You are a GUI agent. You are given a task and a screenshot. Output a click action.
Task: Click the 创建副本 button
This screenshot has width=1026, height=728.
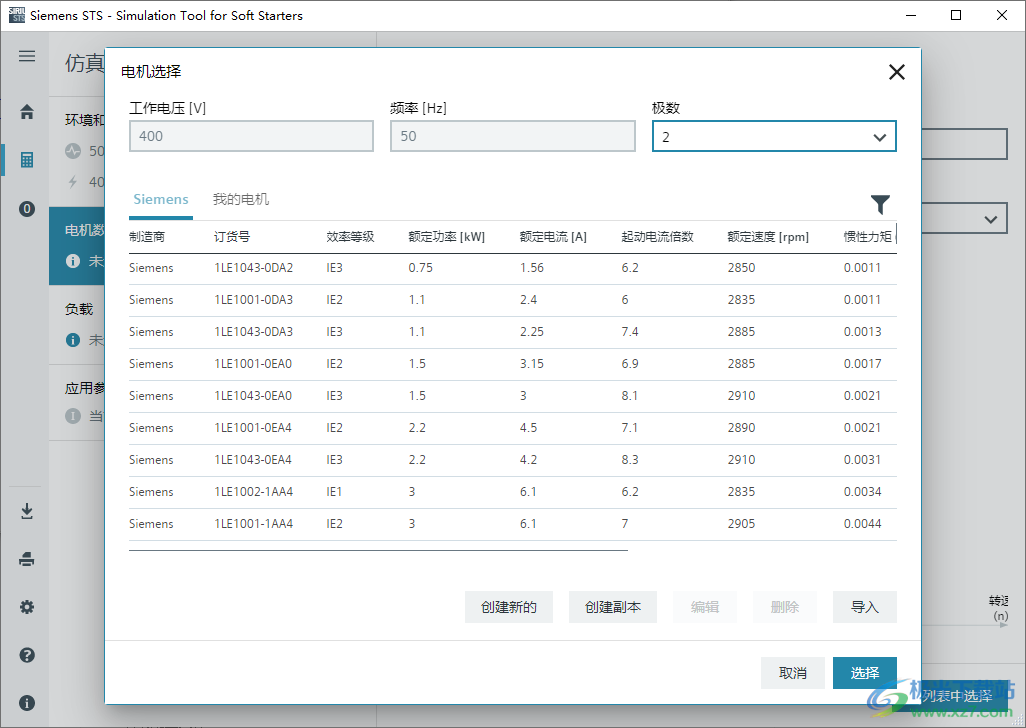tap(612, 607)
